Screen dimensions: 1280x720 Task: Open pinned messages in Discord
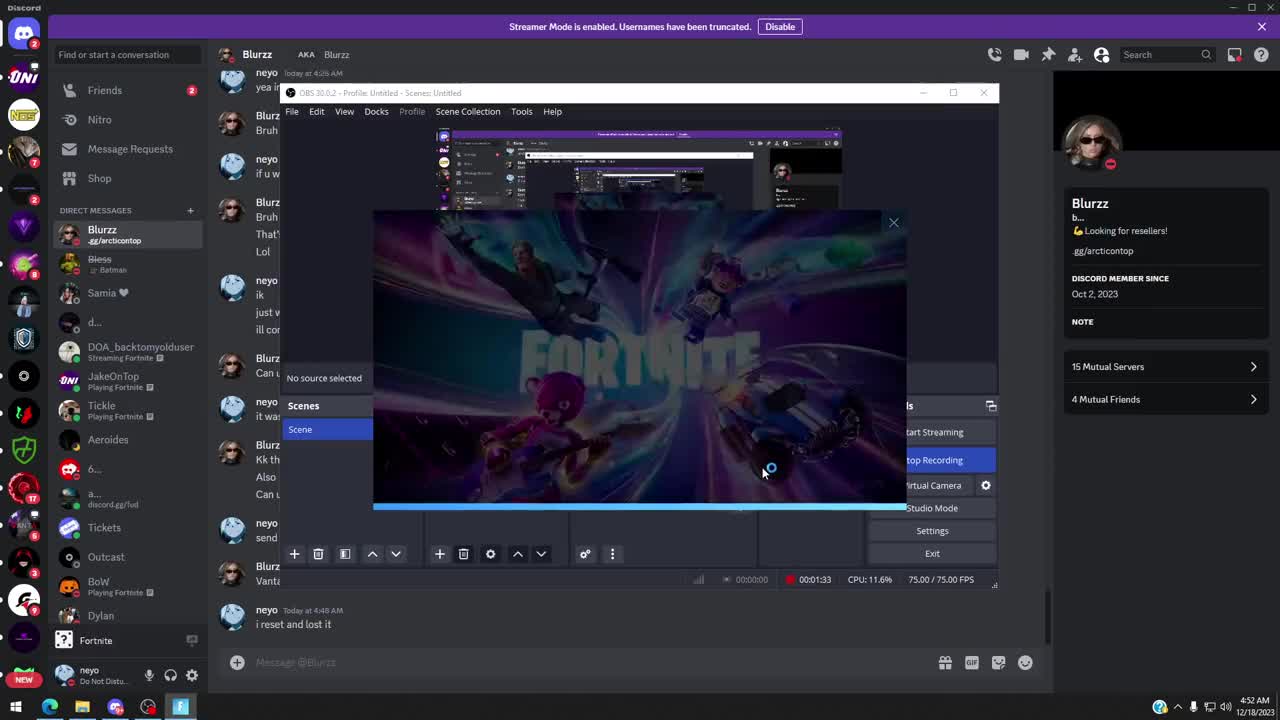click(1048, 55)
